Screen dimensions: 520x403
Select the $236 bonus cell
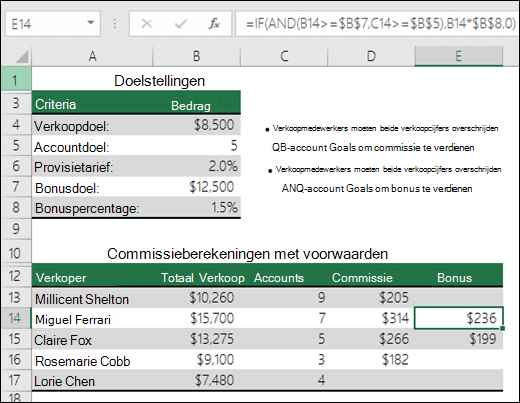point(459,318)
